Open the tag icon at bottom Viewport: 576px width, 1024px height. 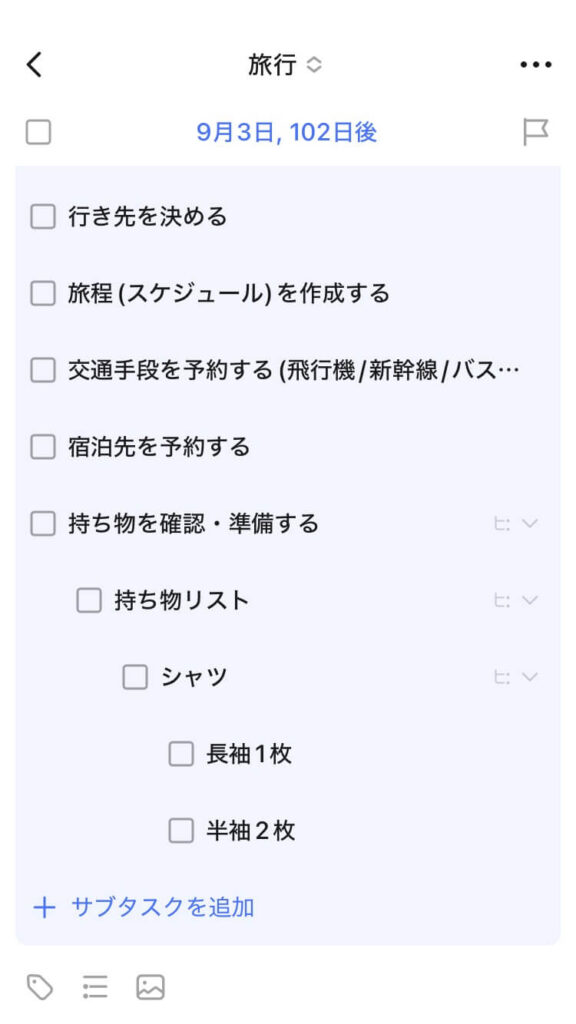(x=40, y=987)
